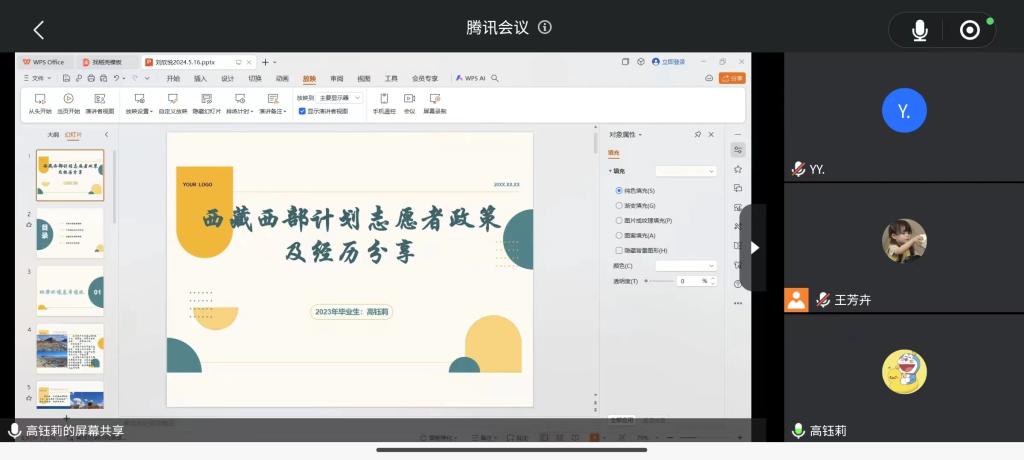Viewport: 1024px width, 460px height.
Task: Toggle 显示演讲者视图 checkbox
Action: tap(302, 111)
